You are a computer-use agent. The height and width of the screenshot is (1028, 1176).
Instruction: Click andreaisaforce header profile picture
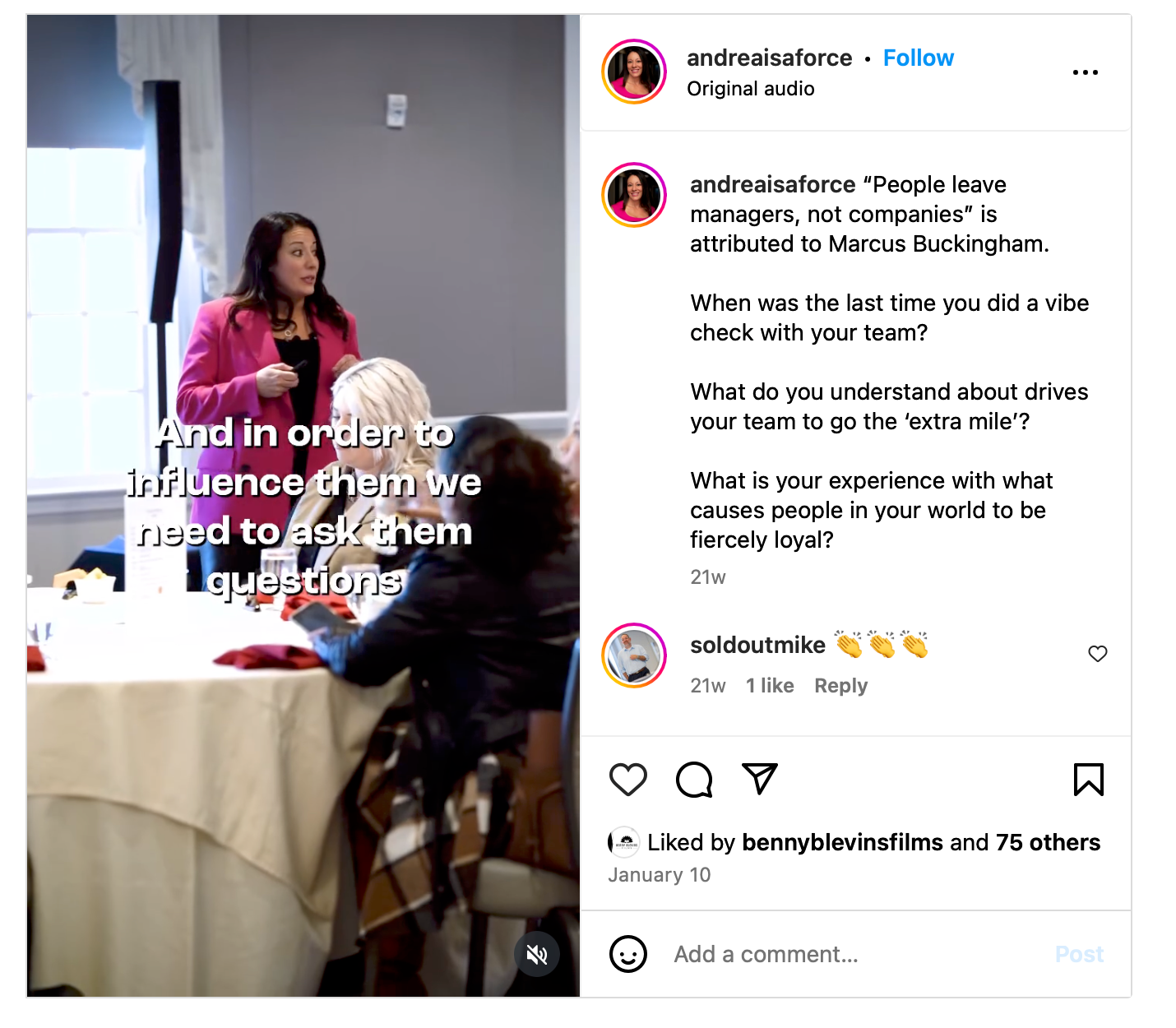(x=634, y=72)
